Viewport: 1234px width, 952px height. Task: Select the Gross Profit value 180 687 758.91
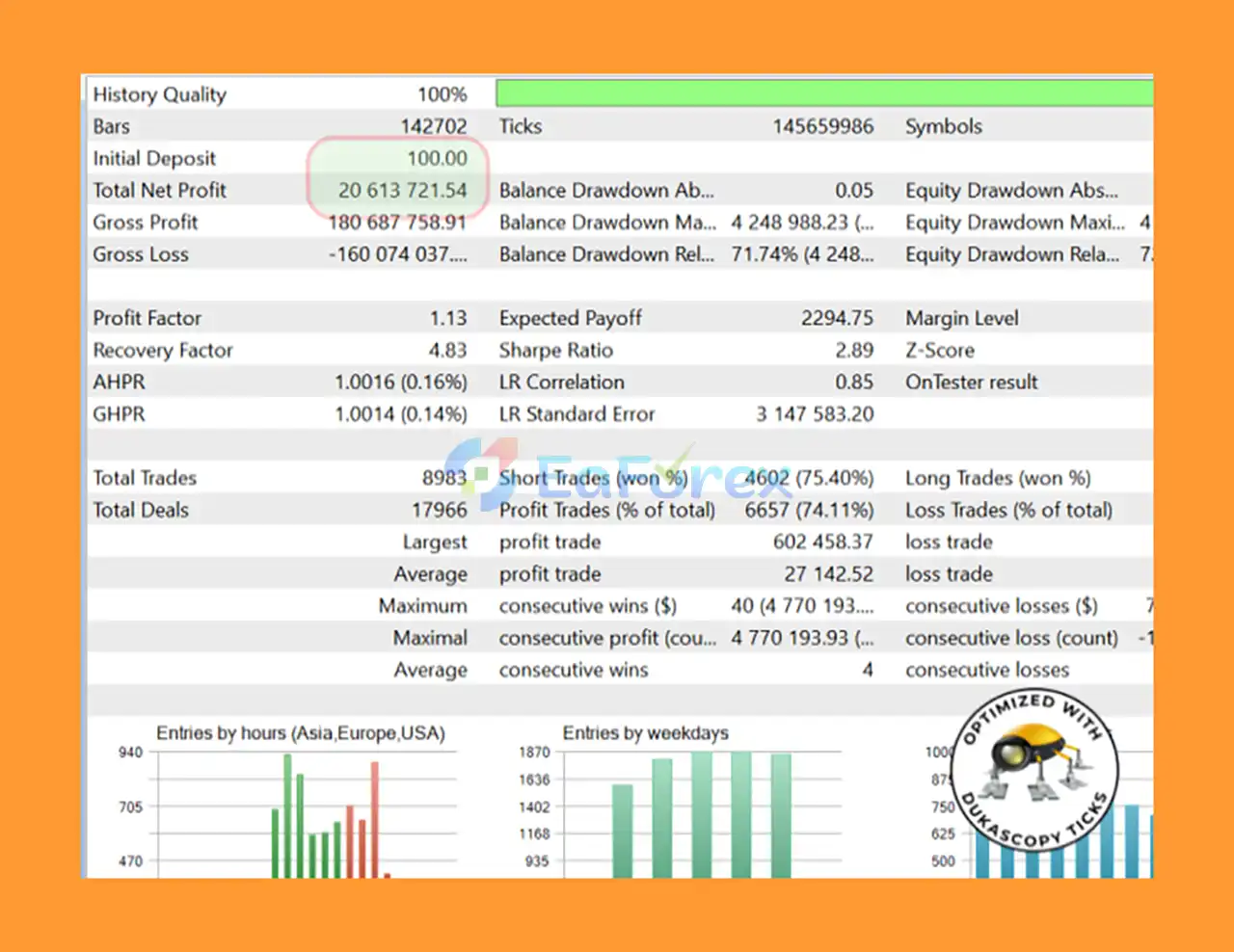coord(397,222)
